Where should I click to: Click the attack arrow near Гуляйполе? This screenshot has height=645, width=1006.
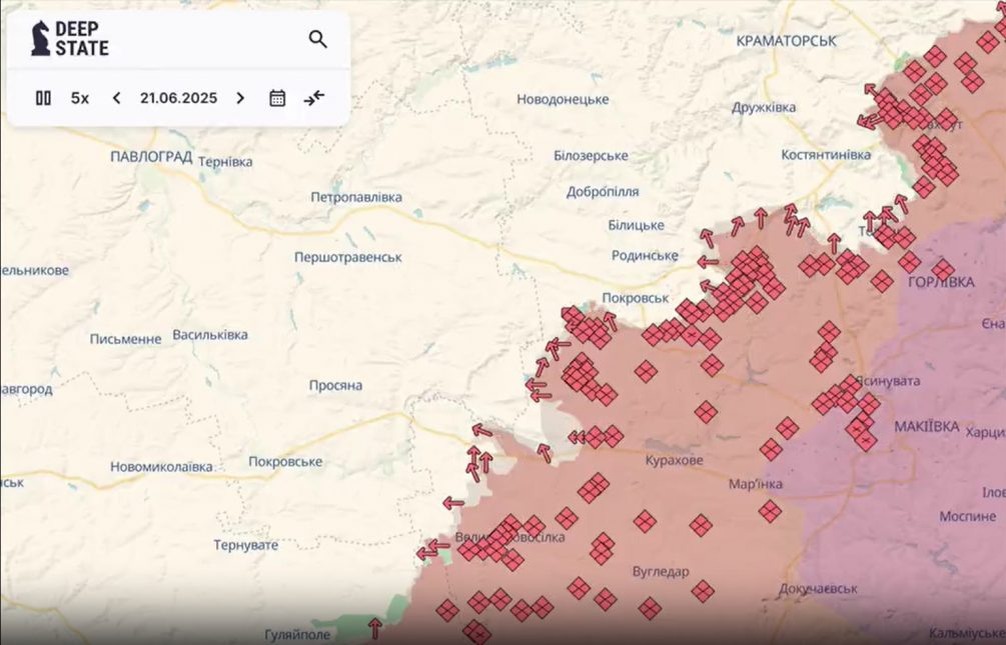tap(375, 628)
